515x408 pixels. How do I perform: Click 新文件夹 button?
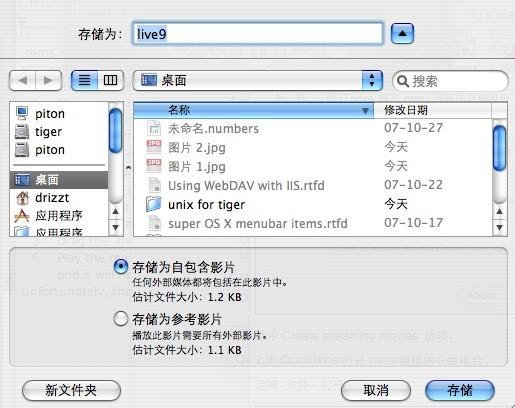pyautogui.click(x=71, y=390)
